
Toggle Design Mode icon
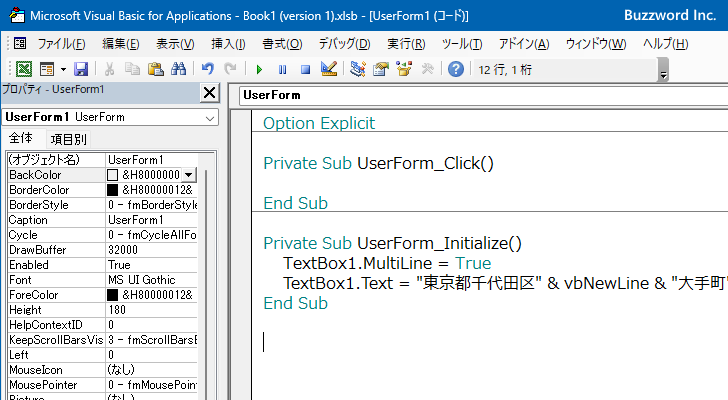[x=329, y=69]
